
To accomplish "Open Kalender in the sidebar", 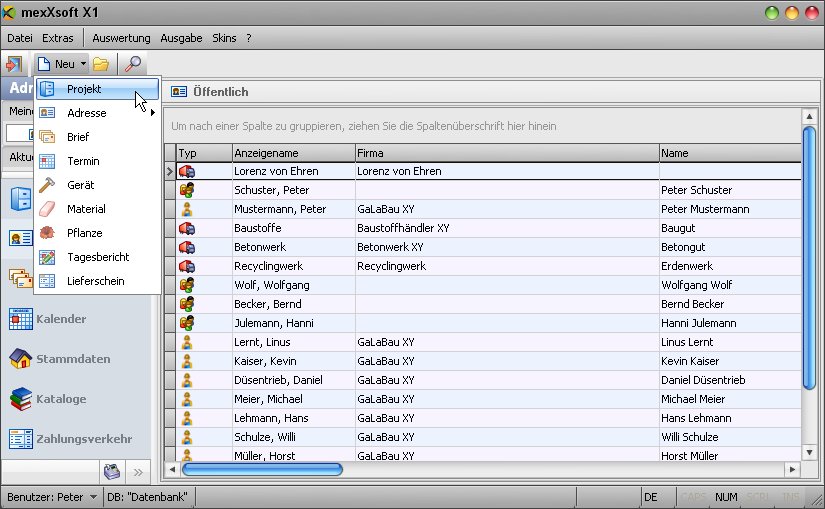I will tap(61, 319).
